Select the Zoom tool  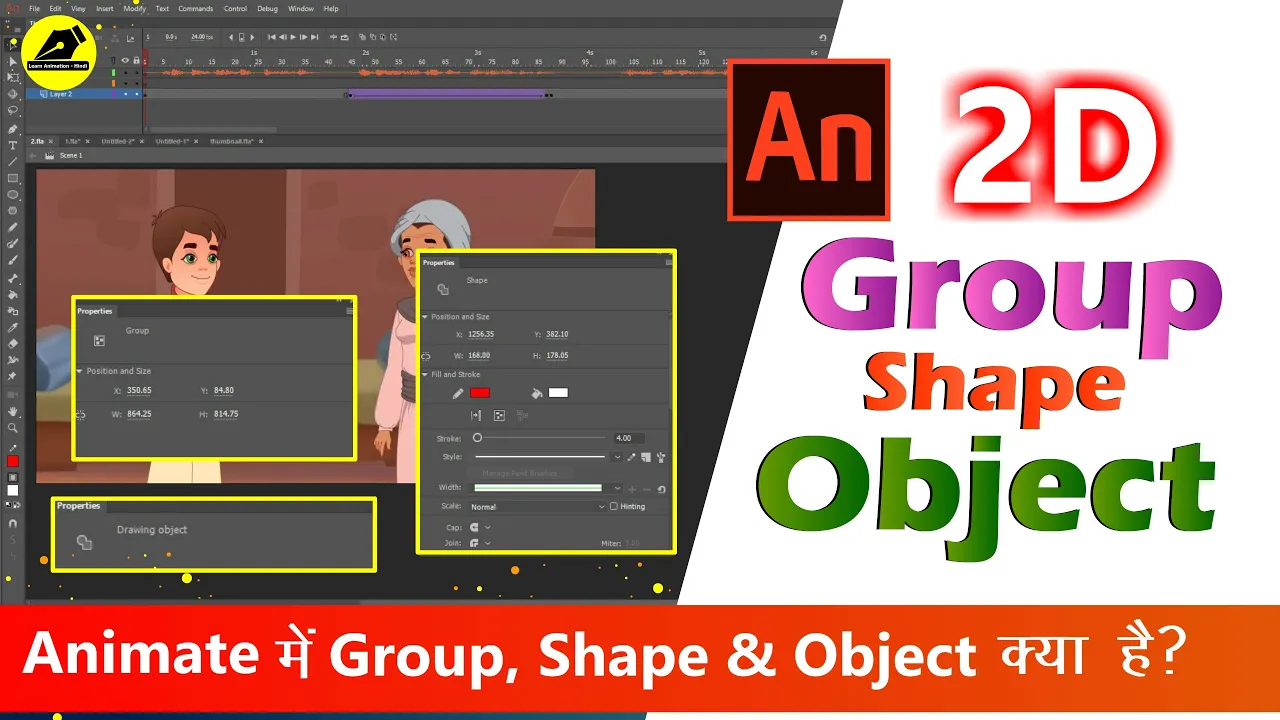click(13, 427)
